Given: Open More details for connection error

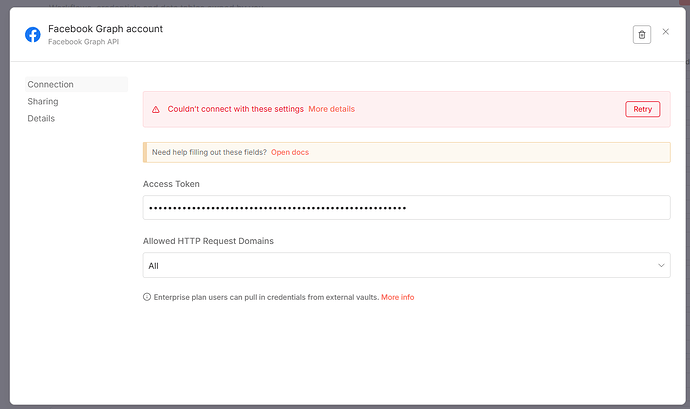Looking at the screenshot, I should coord(331,109).
